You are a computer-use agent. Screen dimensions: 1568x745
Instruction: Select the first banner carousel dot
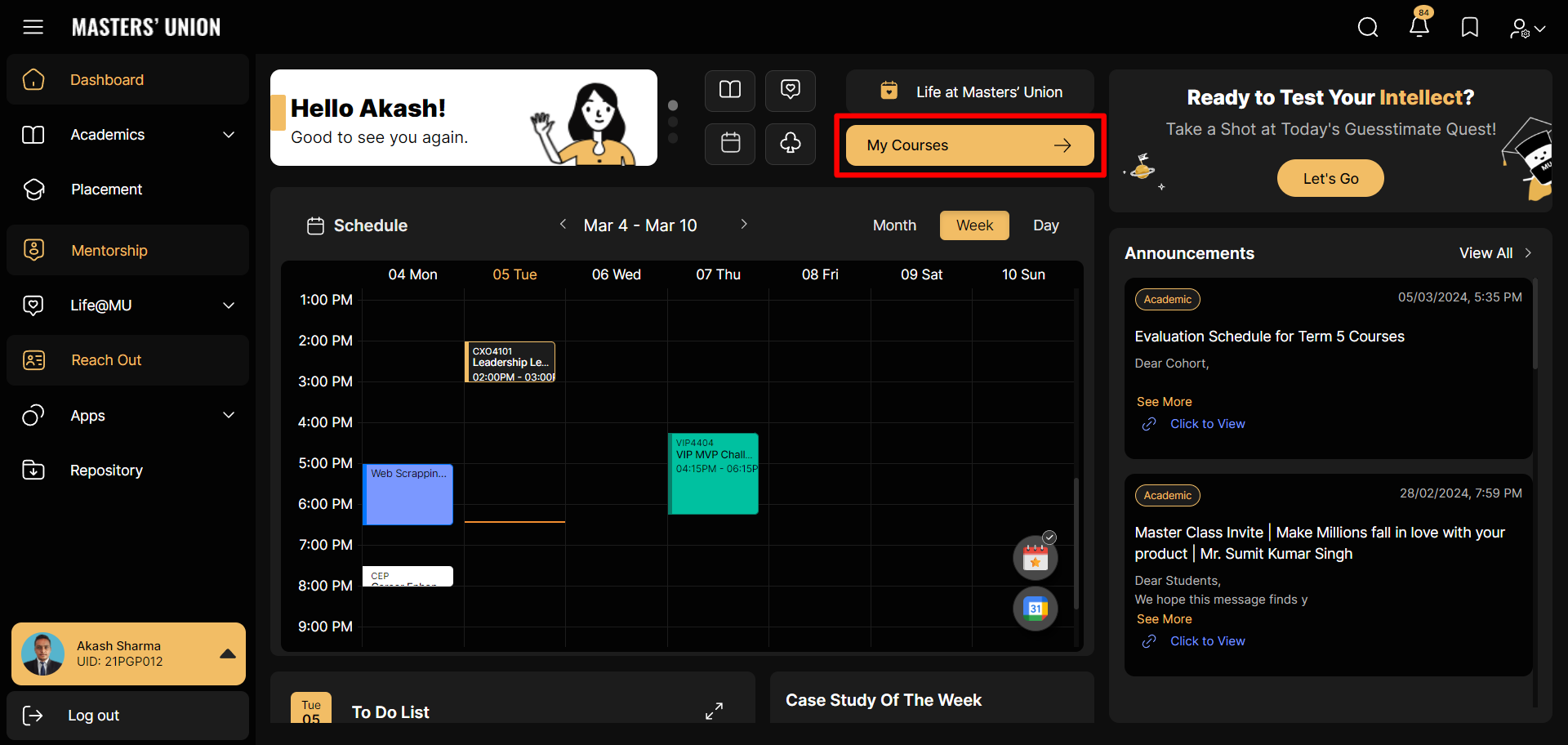coord(673,105)
